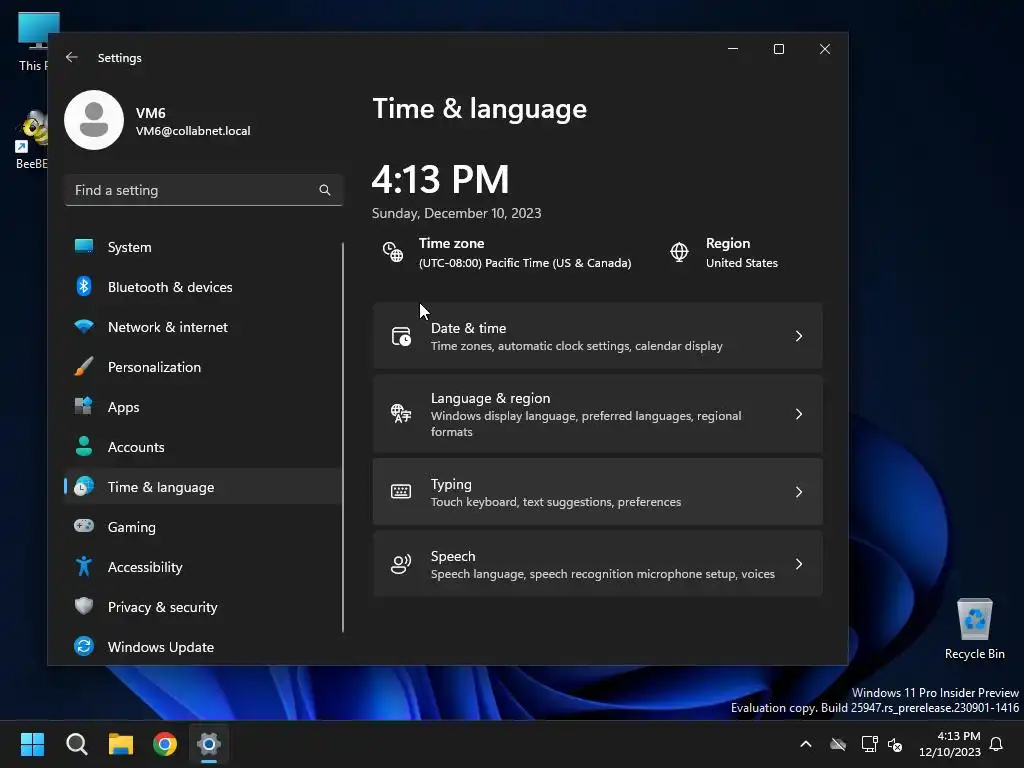Expand Date & time chevron arrow
This screenshot has height=768, width=1024.
799,336
